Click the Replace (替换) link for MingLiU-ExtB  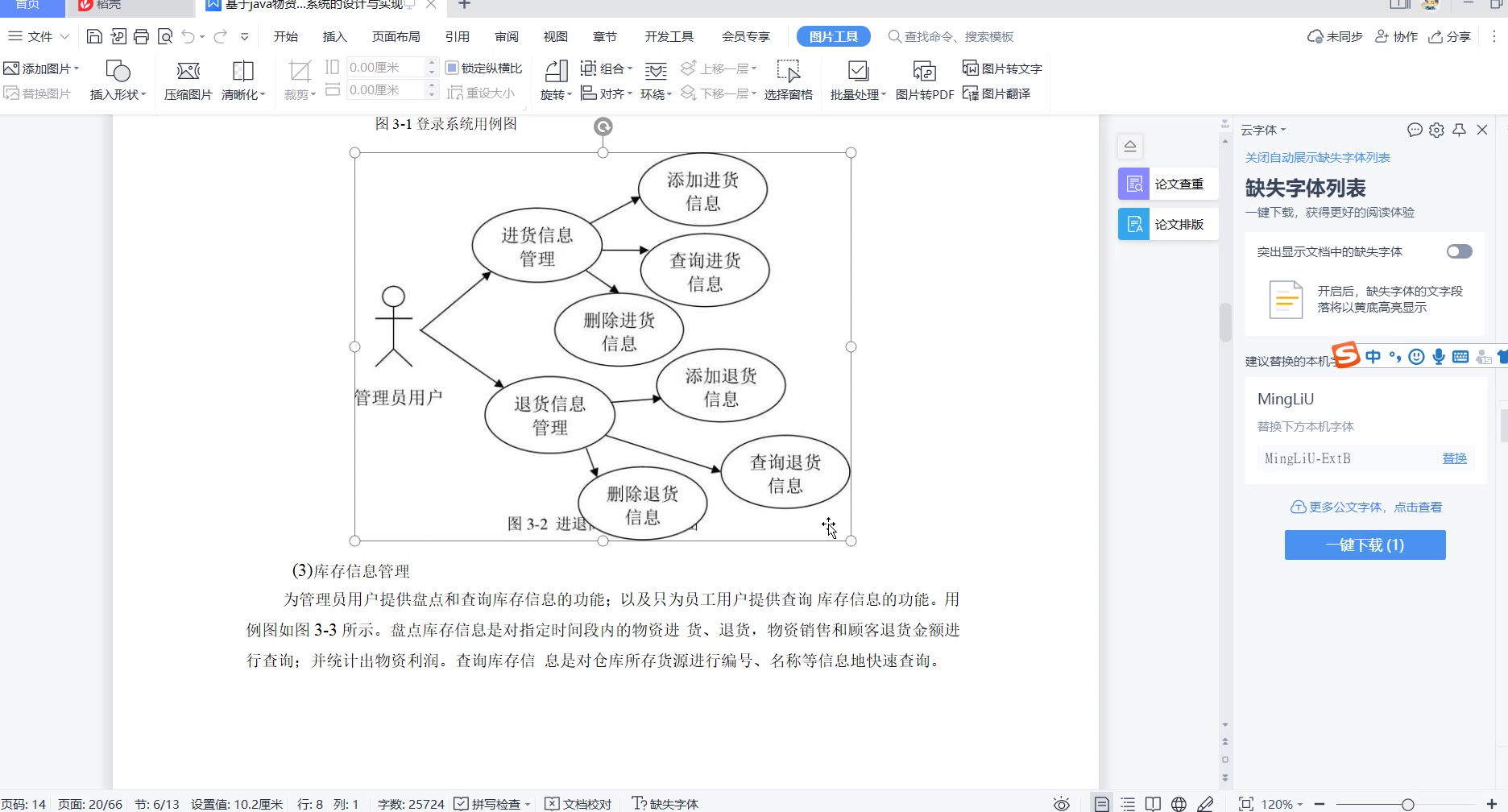pos(1454,458)
